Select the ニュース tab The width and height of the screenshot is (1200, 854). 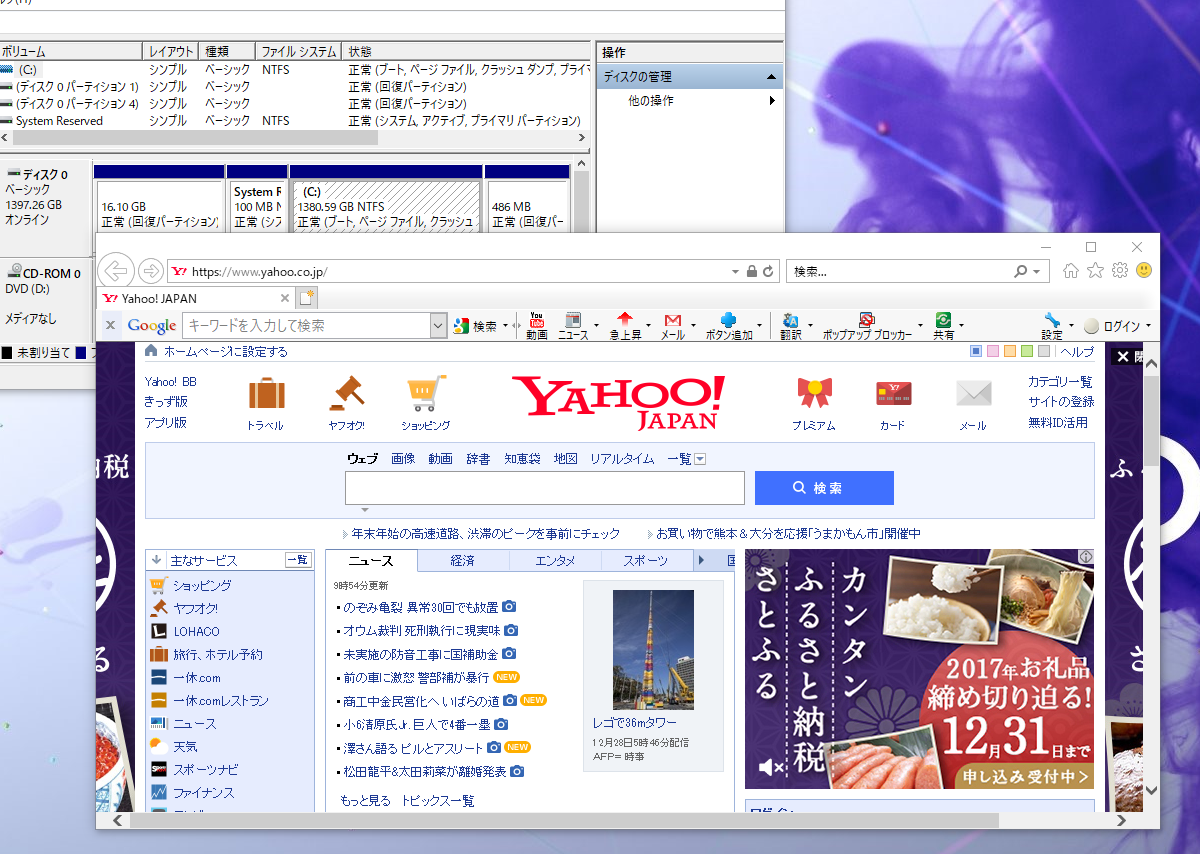point(371,561)
